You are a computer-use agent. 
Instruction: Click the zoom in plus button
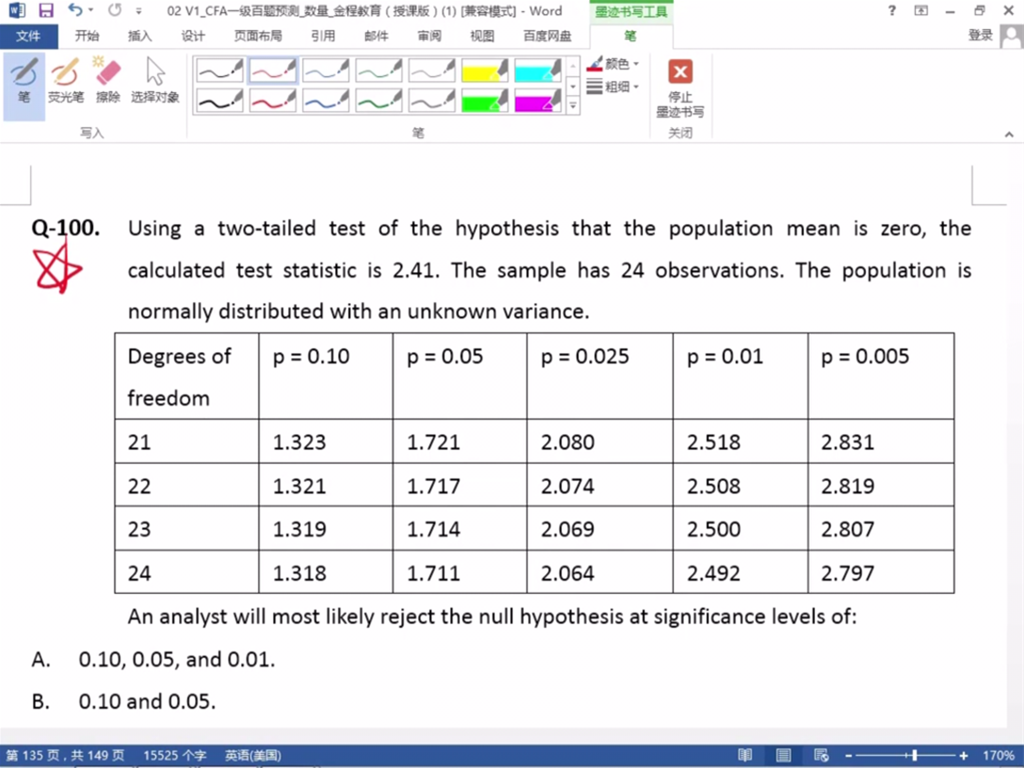pos(963,755)
